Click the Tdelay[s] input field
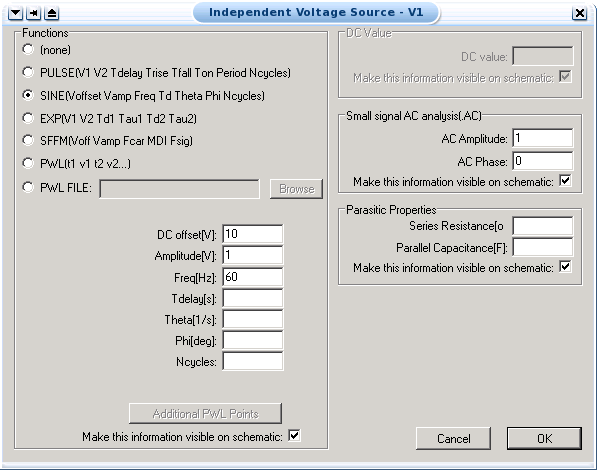 [253, 298]
